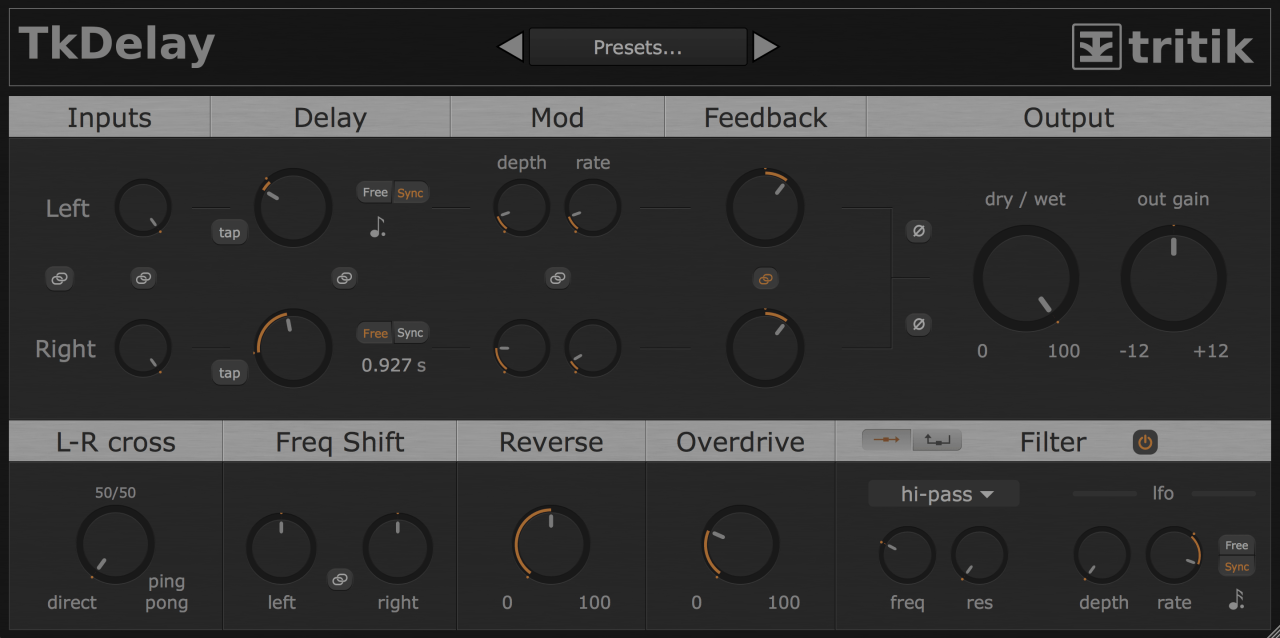This screenshot has width=1280, height=638.
Task: Click the Right mod depth knob
Action: click(522, 348)
